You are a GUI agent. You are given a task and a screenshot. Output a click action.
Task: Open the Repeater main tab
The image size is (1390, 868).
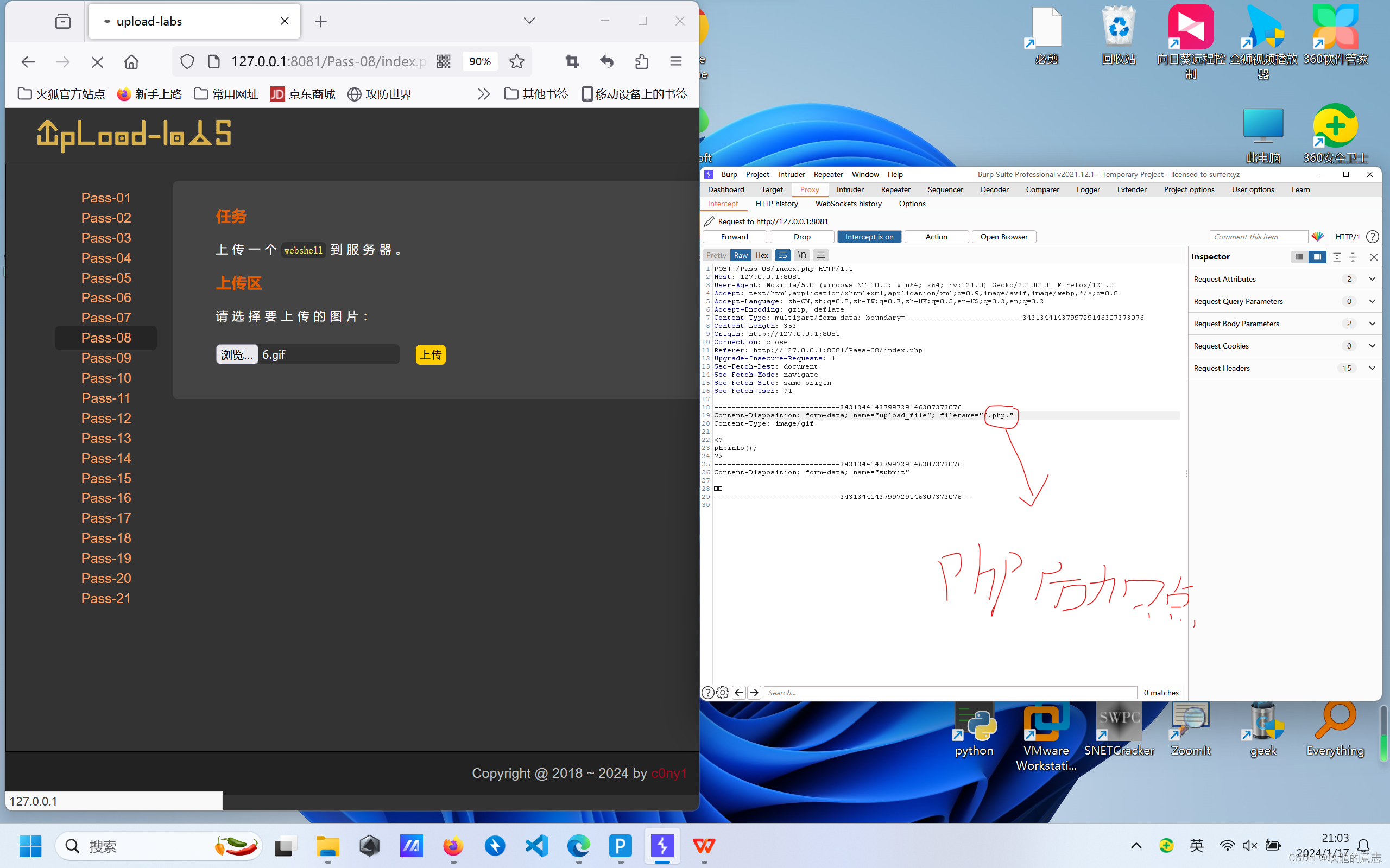[895, 189]
